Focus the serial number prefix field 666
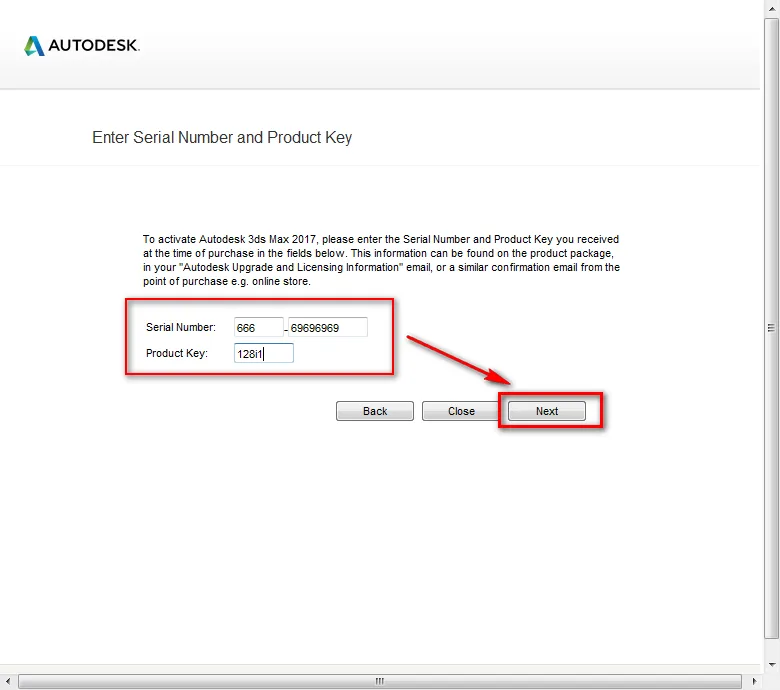 (258, 327)
